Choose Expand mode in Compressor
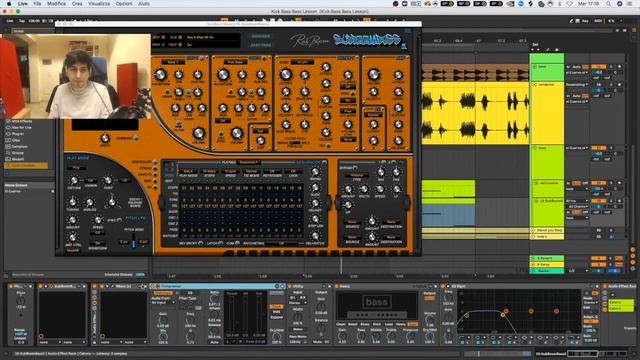This screenshot has height=360, width=640. (276, 317)
